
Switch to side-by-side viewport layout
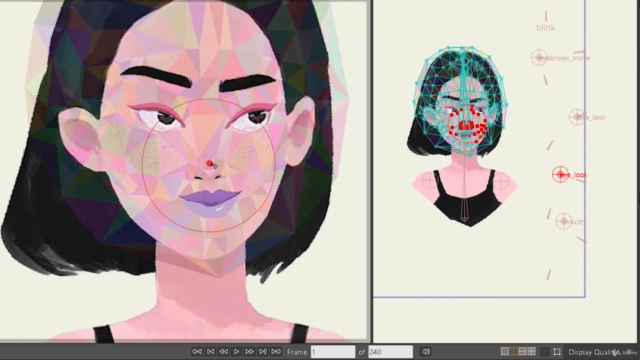[514, 351]
